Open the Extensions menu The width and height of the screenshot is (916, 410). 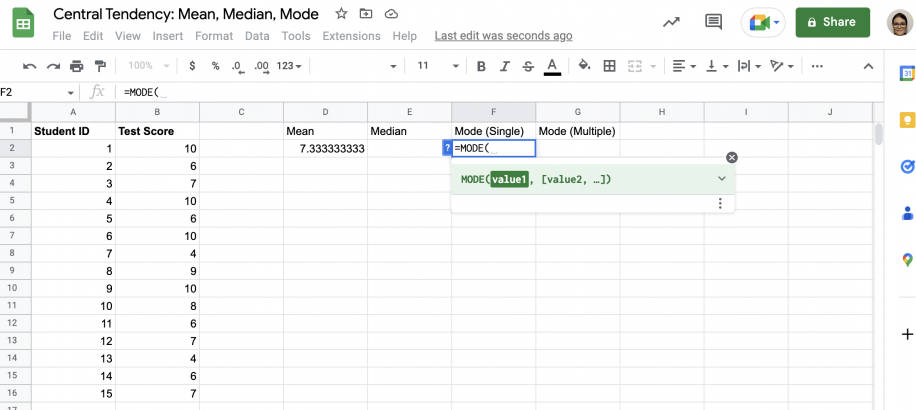tap(351, 36)
